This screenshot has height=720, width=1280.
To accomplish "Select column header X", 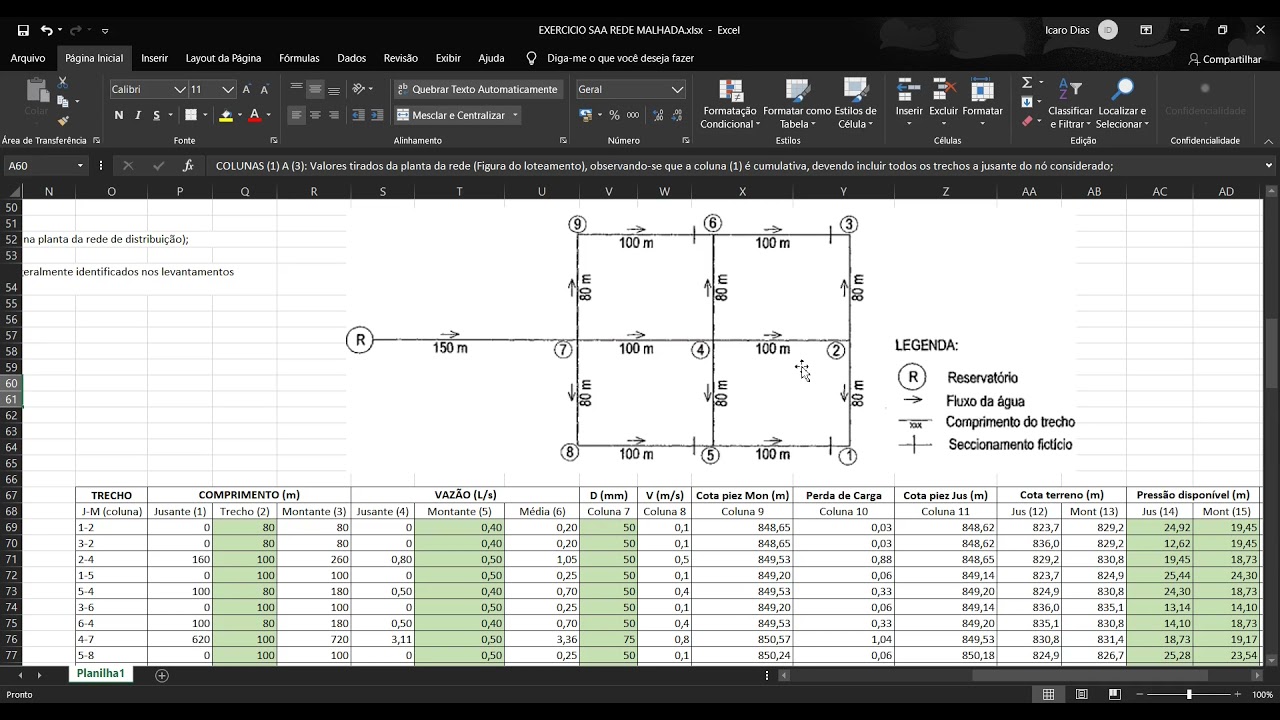I will coord(742,191).
